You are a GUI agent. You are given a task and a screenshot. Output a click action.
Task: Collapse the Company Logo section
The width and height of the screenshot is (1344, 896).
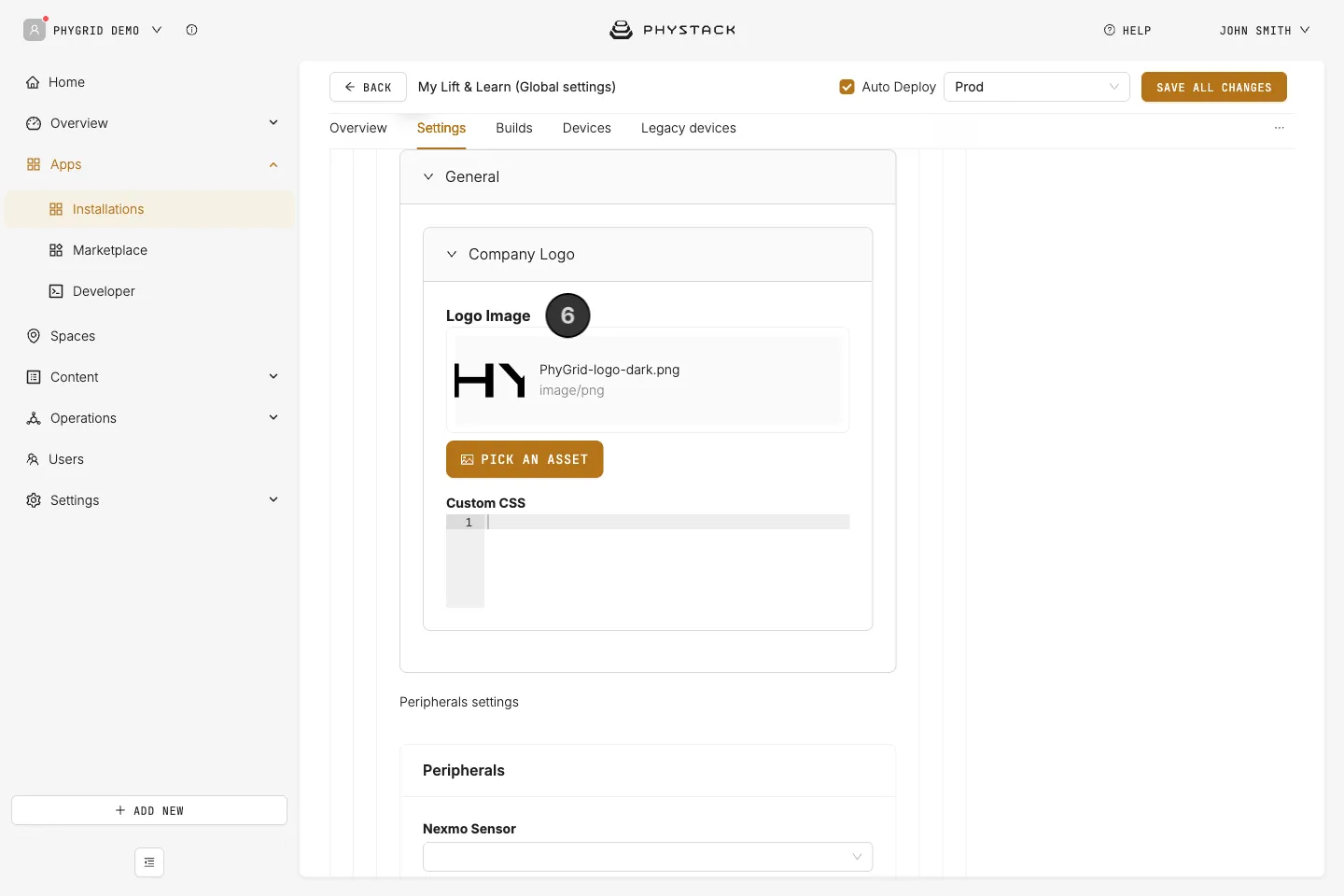tap(452, 254)
